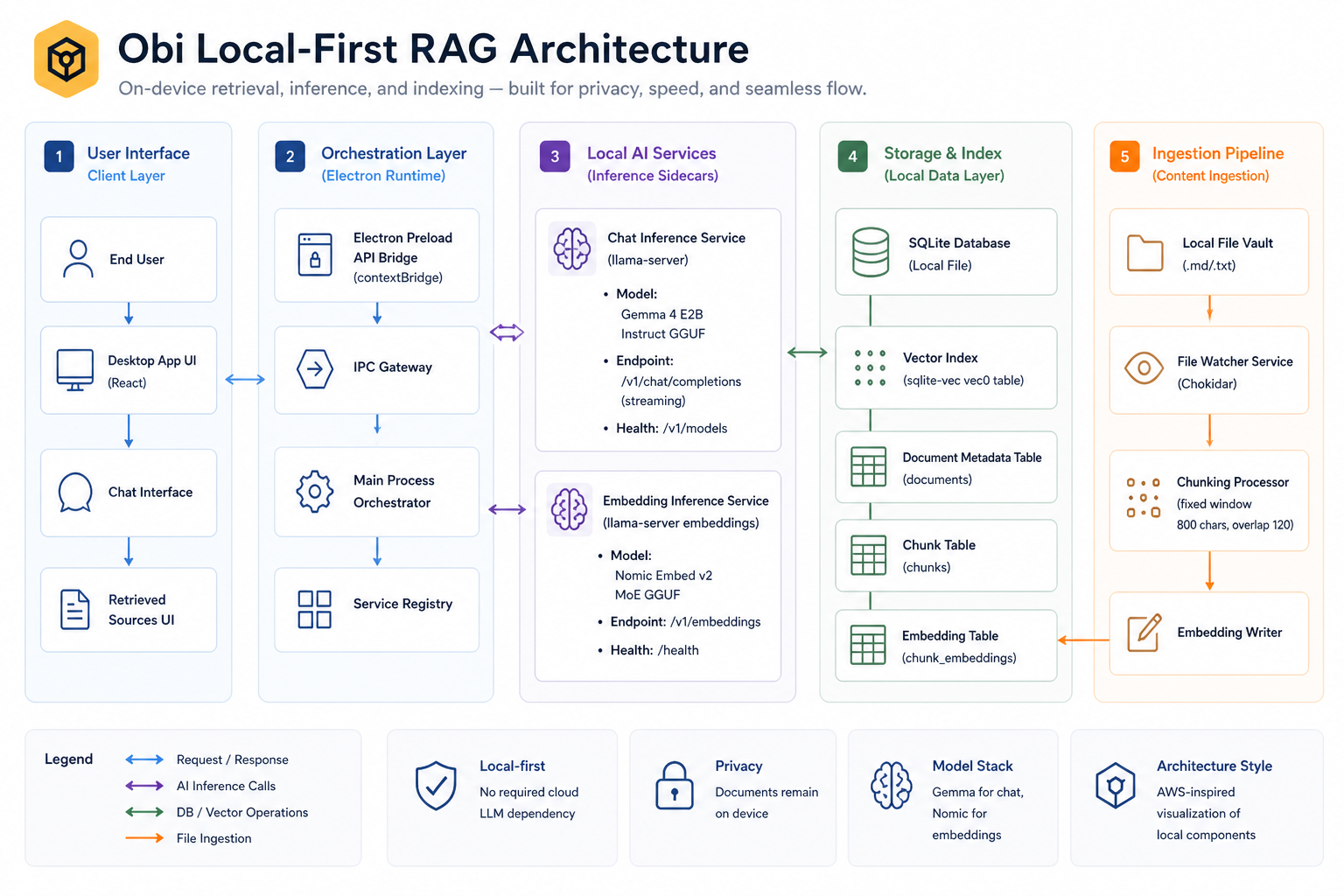This screenshot has height=896, width=1344.
Task: Click the number 3 Local AI Services badge
Action: (x=555, y=157)
